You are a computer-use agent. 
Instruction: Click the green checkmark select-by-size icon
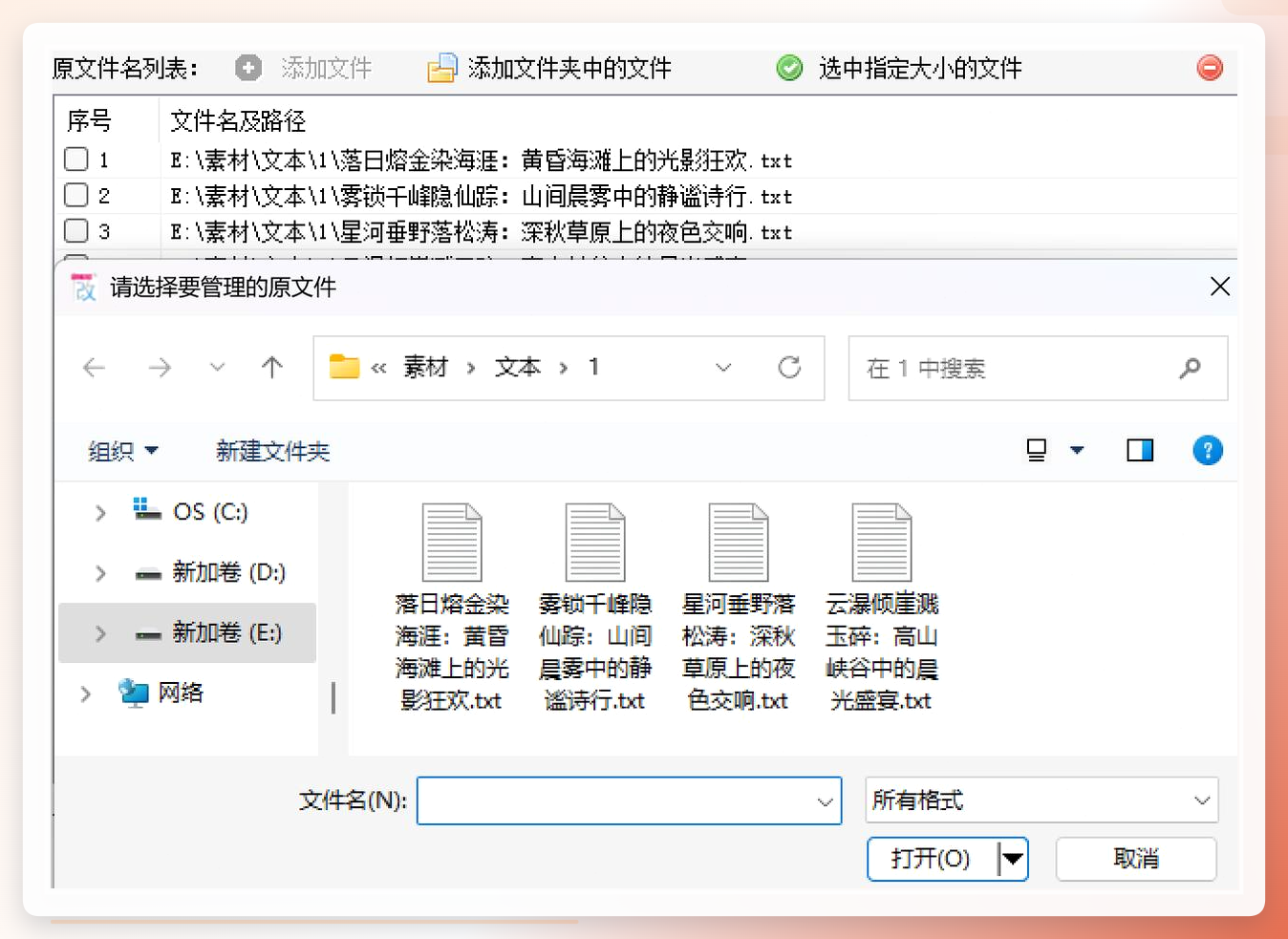click(x=789, y=68)
